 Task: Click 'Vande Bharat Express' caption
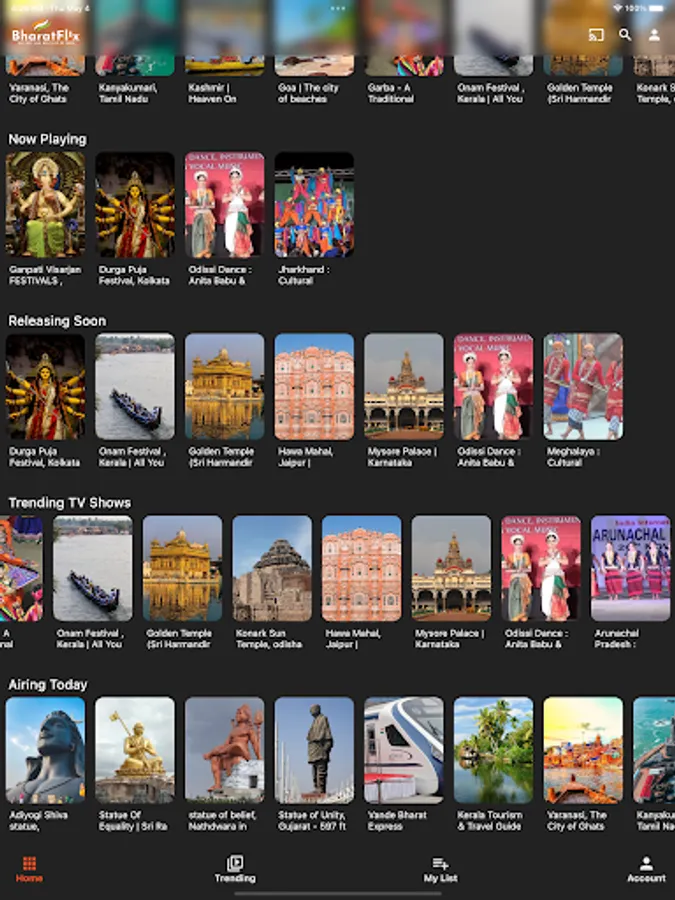coord(397,820)
